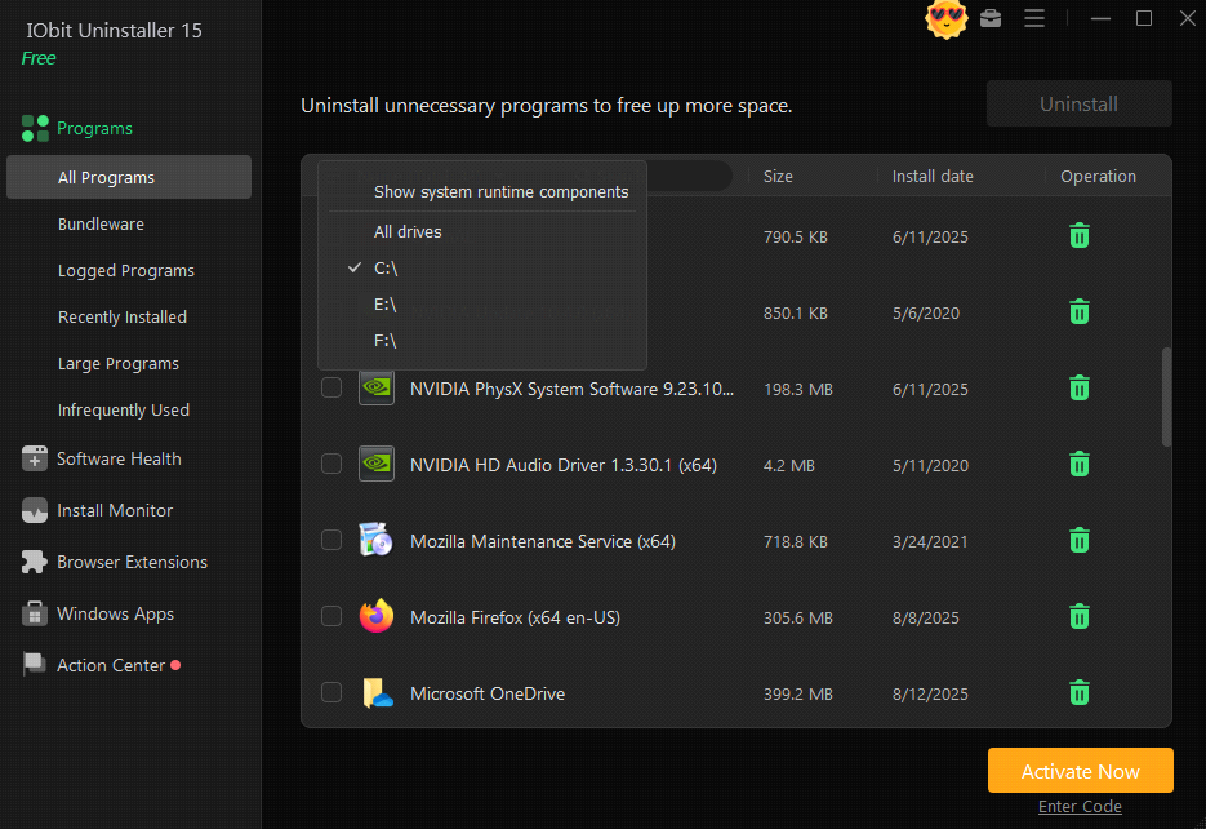1206x829 pixels.
Task: Follow the Enter Code link
Action: [1080, 807]
